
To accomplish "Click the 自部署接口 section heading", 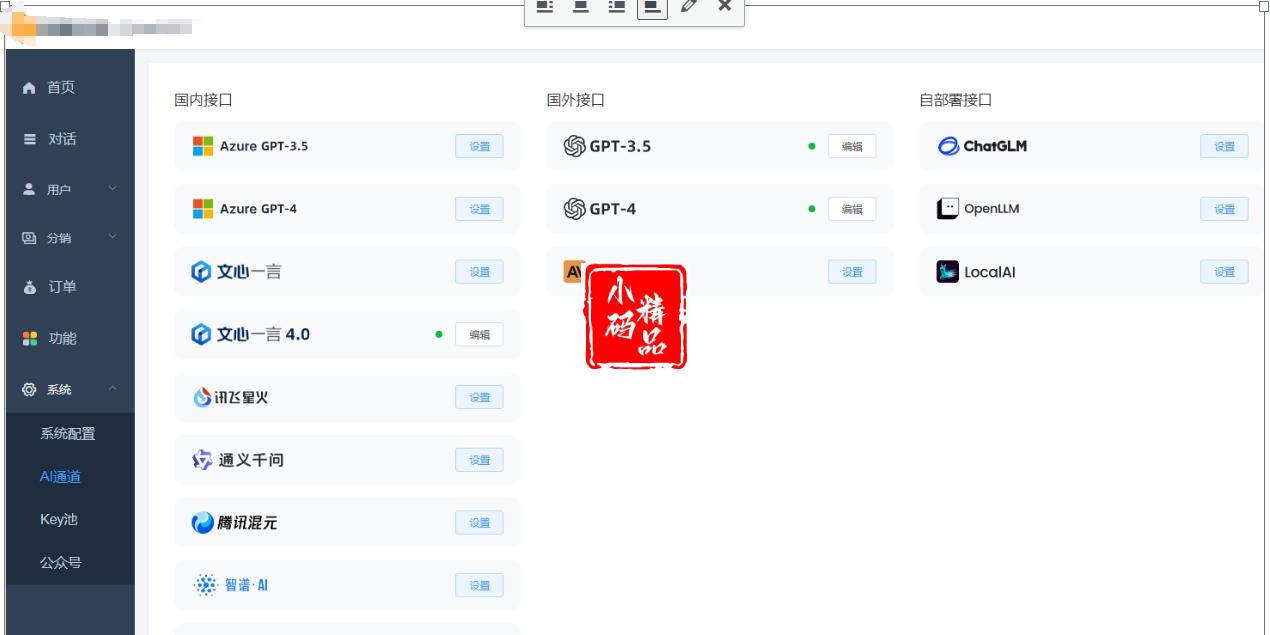I will pos(955,100).
